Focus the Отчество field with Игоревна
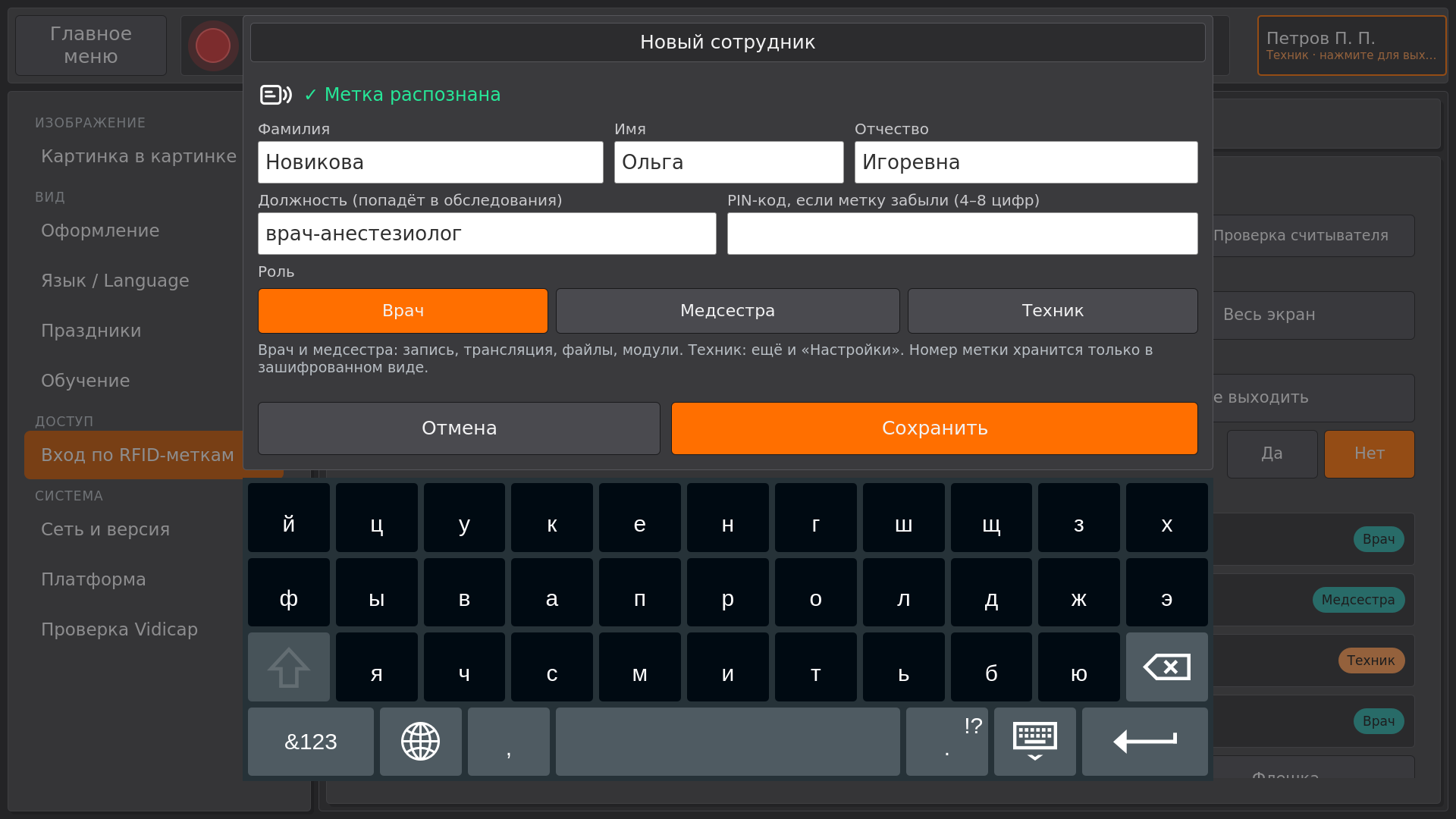The image size is (1456, 819). pyautogui.click(x=1026, y=162)
